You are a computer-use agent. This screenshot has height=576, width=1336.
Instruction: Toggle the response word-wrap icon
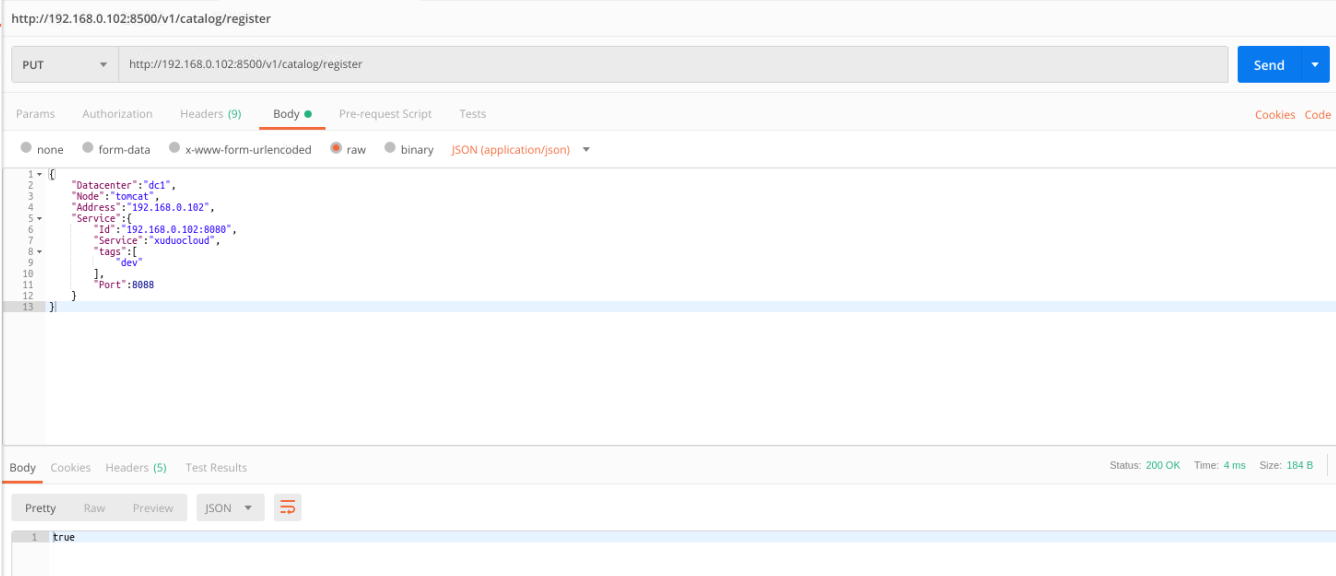[x=287, y=508]
